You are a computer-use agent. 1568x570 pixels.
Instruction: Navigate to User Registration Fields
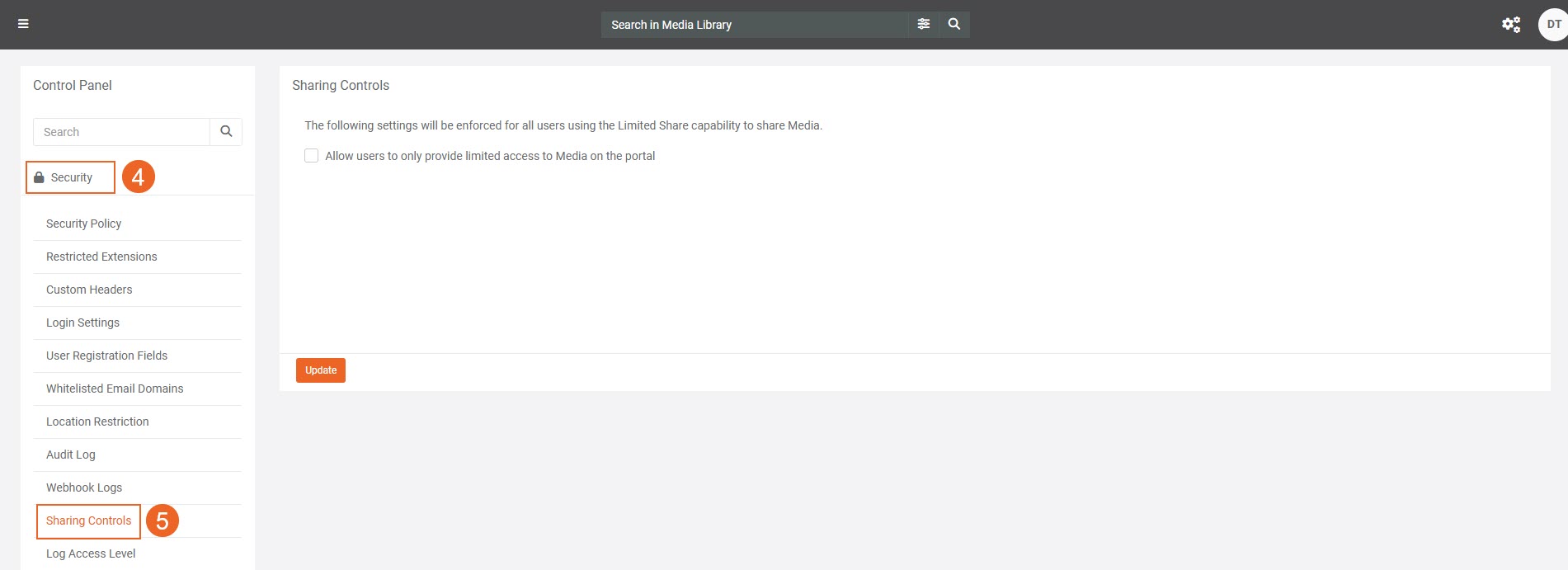[106, 356]
